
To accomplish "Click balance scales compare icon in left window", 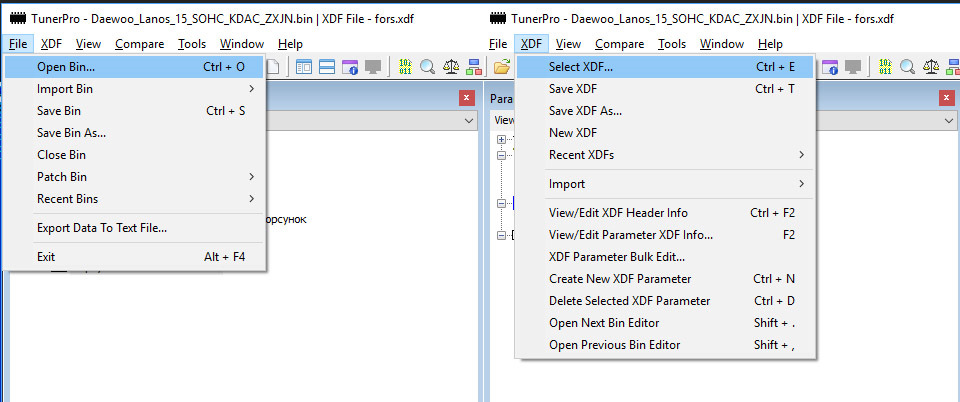I will tap(451, 66).
